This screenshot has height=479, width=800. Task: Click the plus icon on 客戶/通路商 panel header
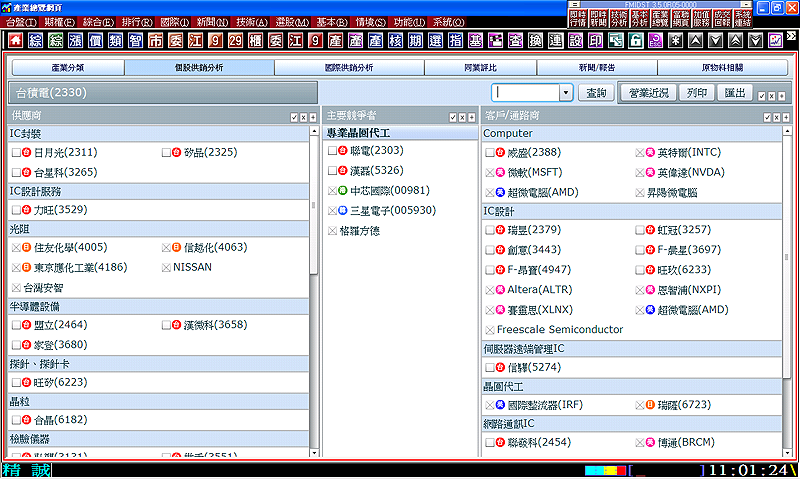tap(786, 117)
